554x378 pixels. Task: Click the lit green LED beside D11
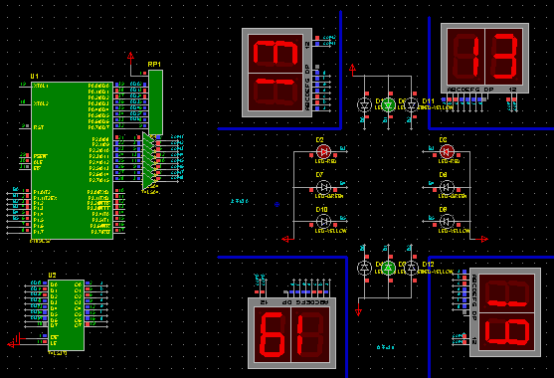tap(388, 105)
